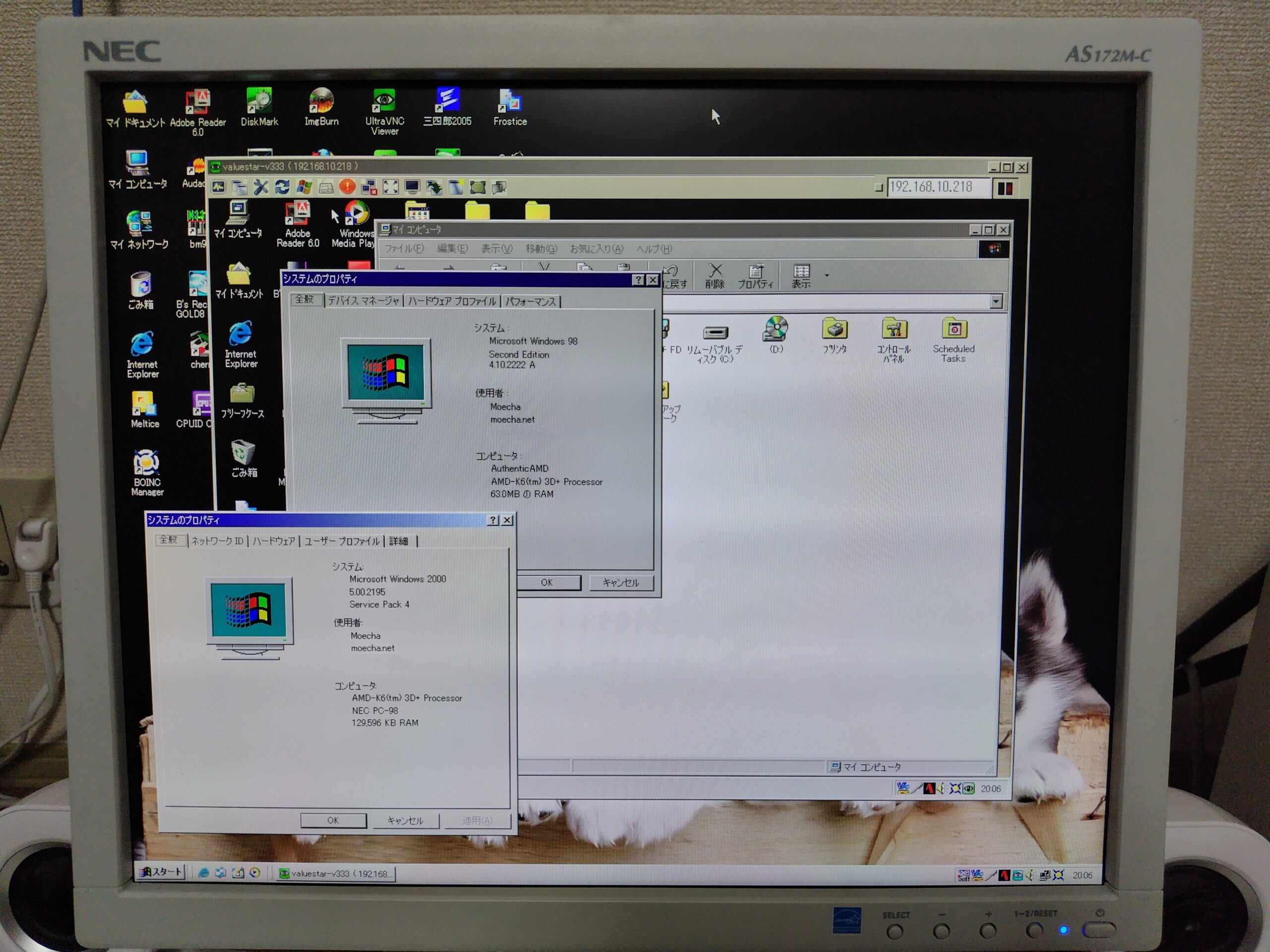The width and height of the screenshot is (1270, 952).
Task: Switch to パフォーマンス tab
Action: tap(530, 301)
